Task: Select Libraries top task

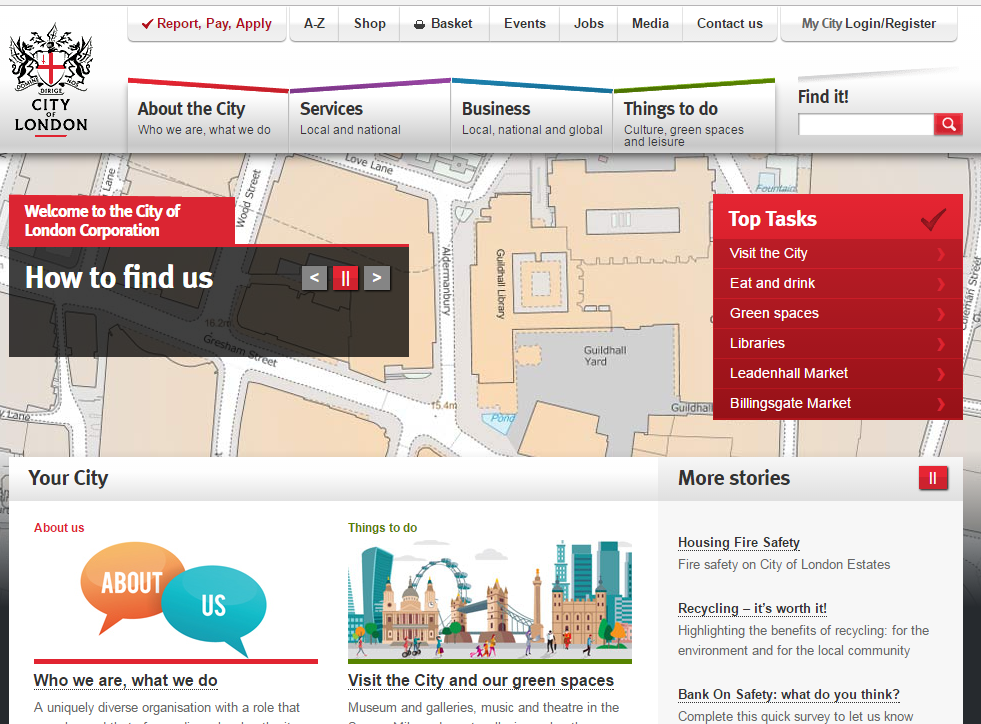Action: pos(838,344)
